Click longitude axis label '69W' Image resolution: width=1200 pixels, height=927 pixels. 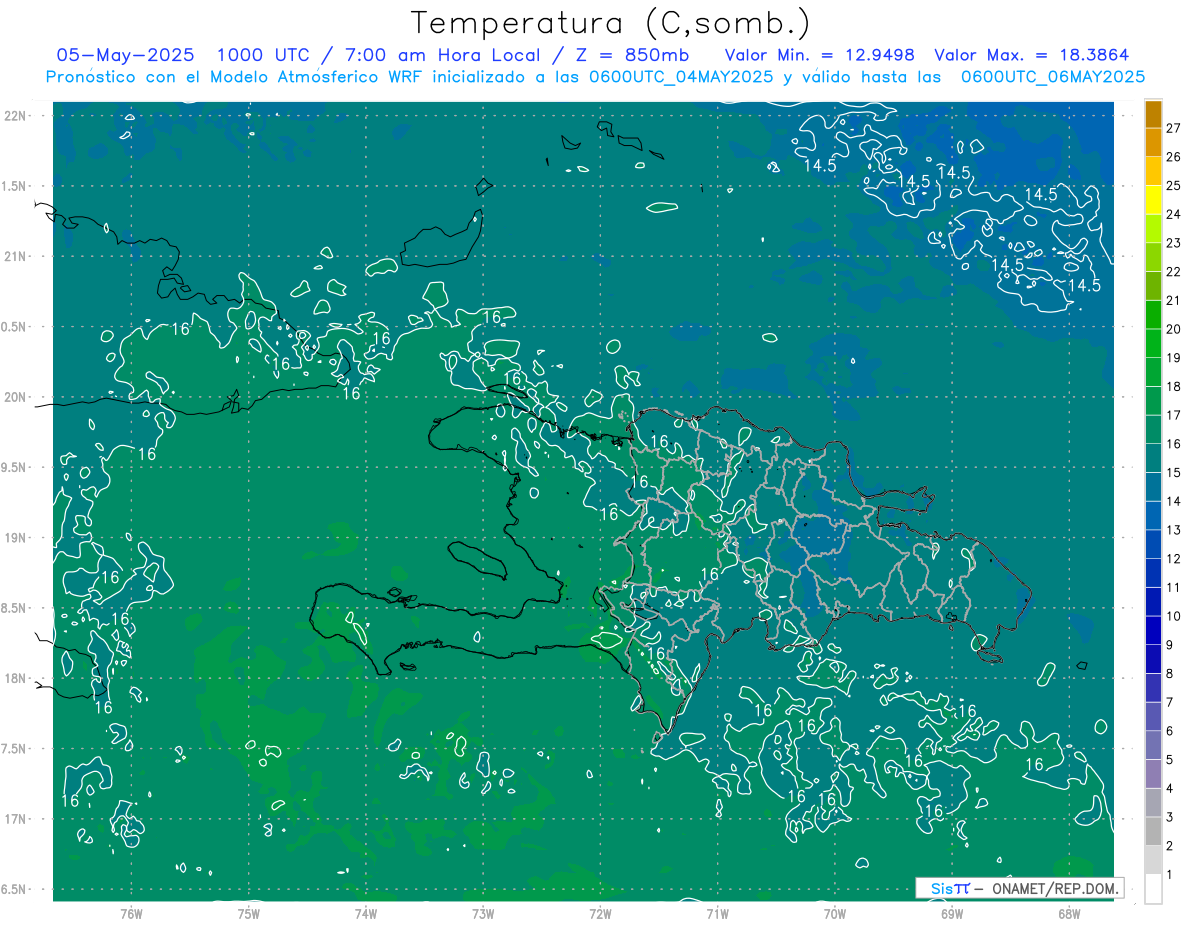(952, 914)
